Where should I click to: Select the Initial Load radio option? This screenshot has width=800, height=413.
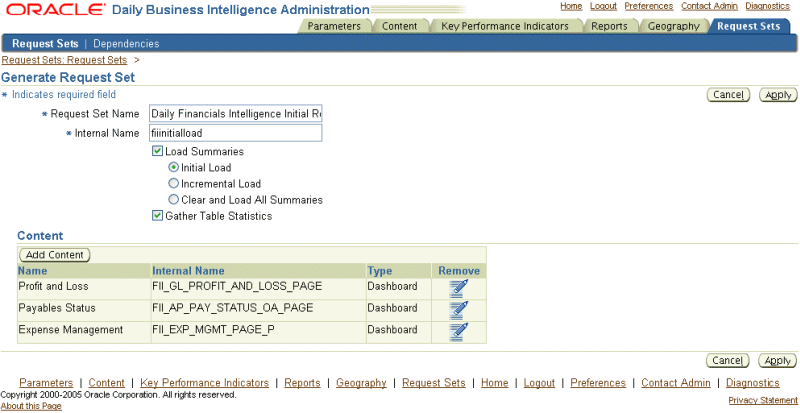(x=173, y=167)
